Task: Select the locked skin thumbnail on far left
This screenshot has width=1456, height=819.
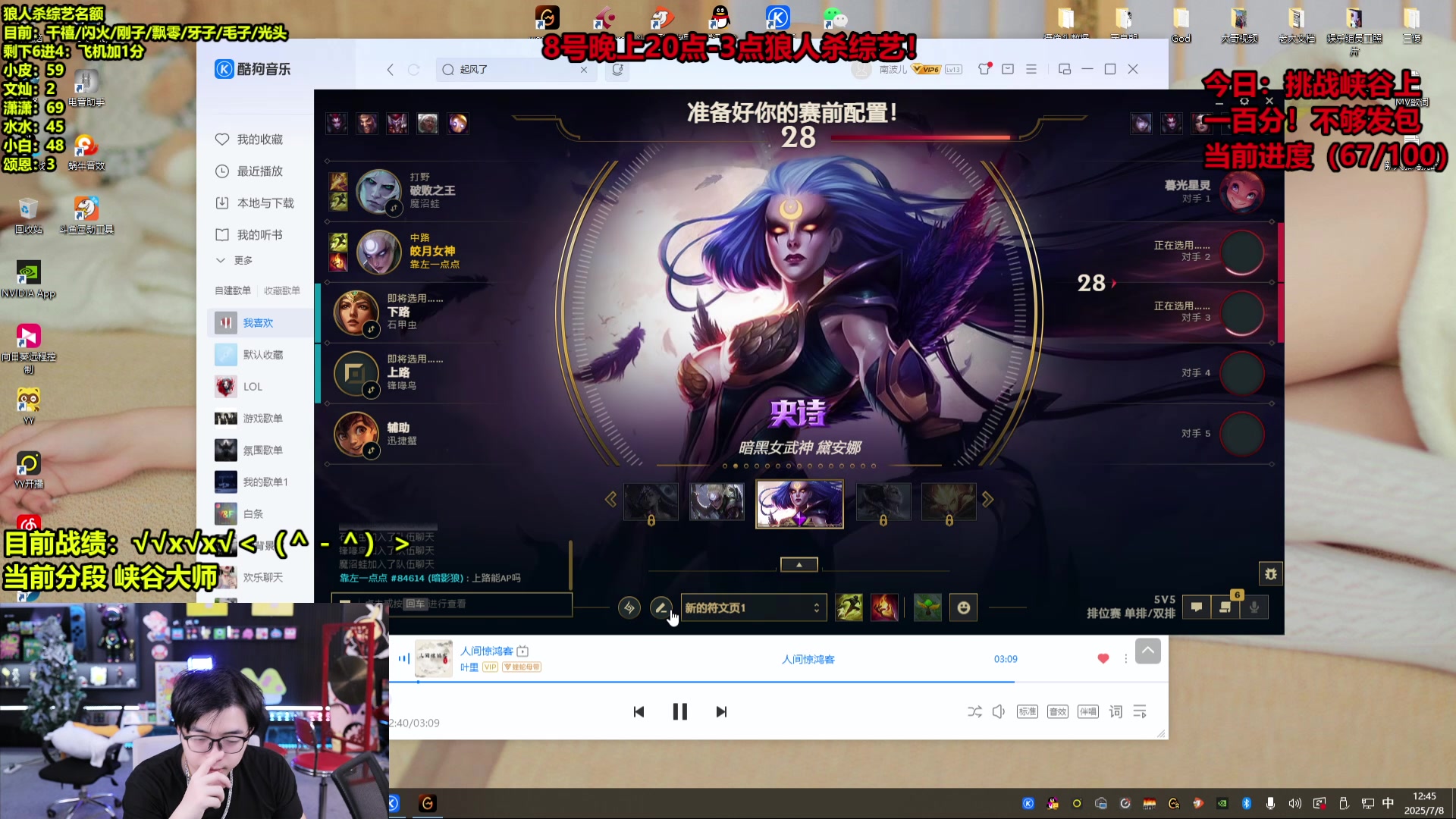Action: pos(651,501)
